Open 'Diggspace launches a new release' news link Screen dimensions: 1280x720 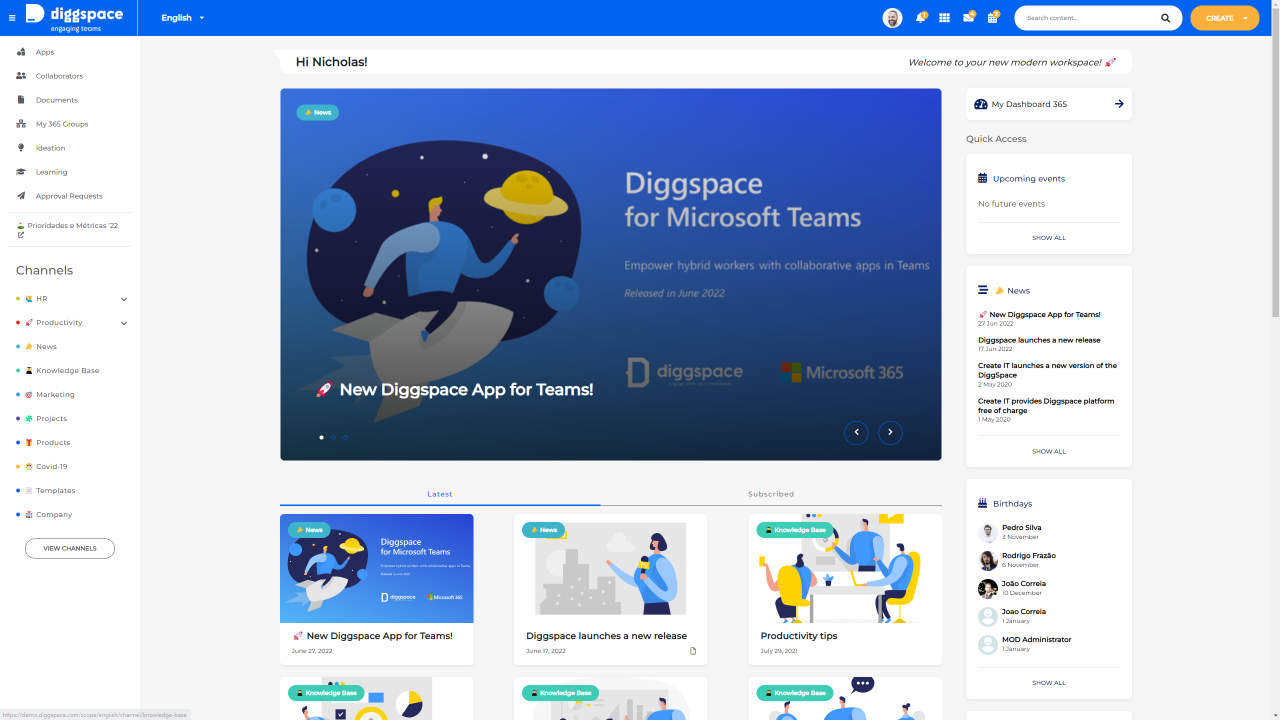(1039, 340)
